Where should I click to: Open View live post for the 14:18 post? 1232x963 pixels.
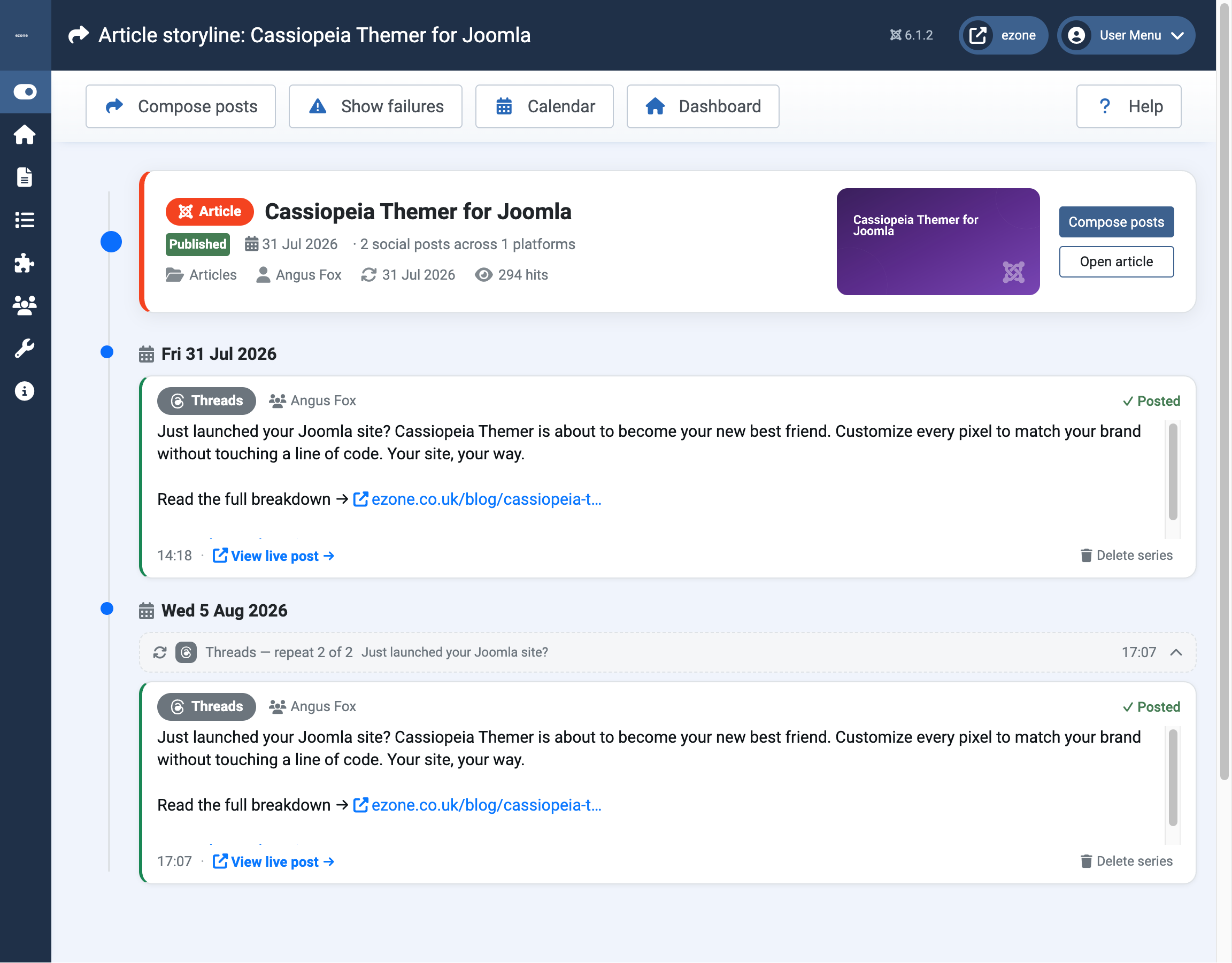[x=274, y=556]
